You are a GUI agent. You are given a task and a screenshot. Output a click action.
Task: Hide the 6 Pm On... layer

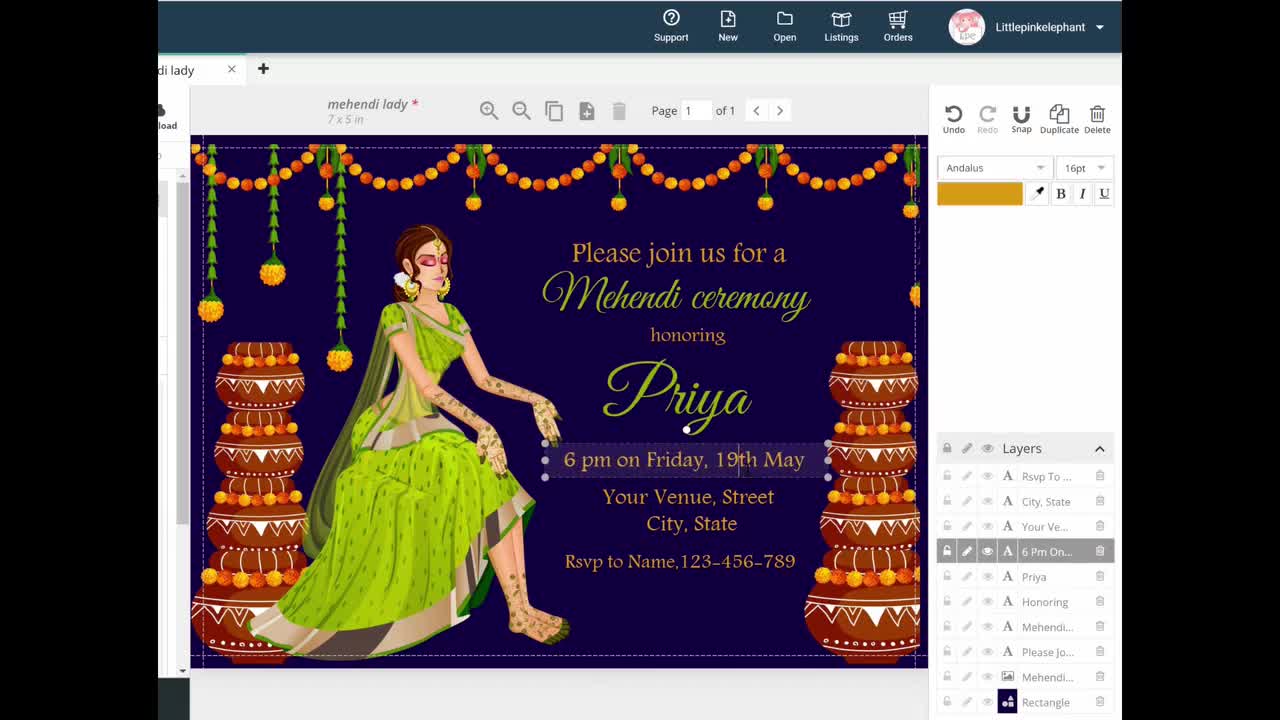point(987,551)
